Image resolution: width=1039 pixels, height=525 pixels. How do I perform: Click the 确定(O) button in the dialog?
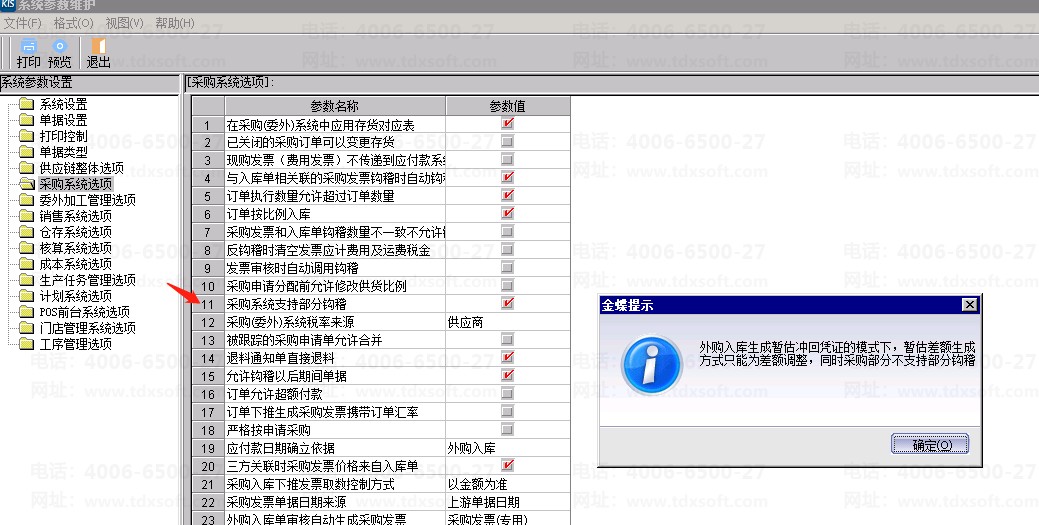coord(930,444)
